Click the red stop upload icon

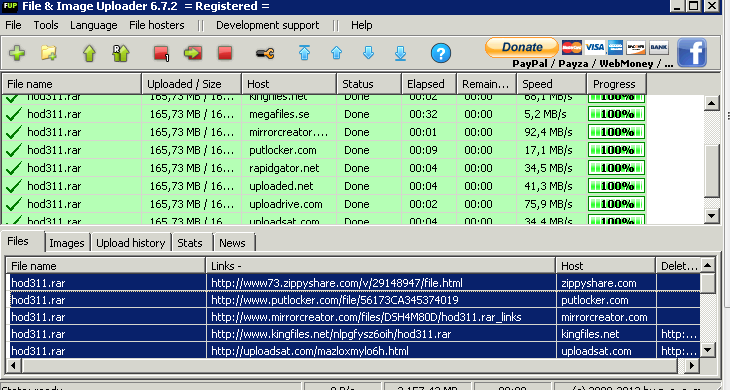pyautogui.click(x=225, y=53)
